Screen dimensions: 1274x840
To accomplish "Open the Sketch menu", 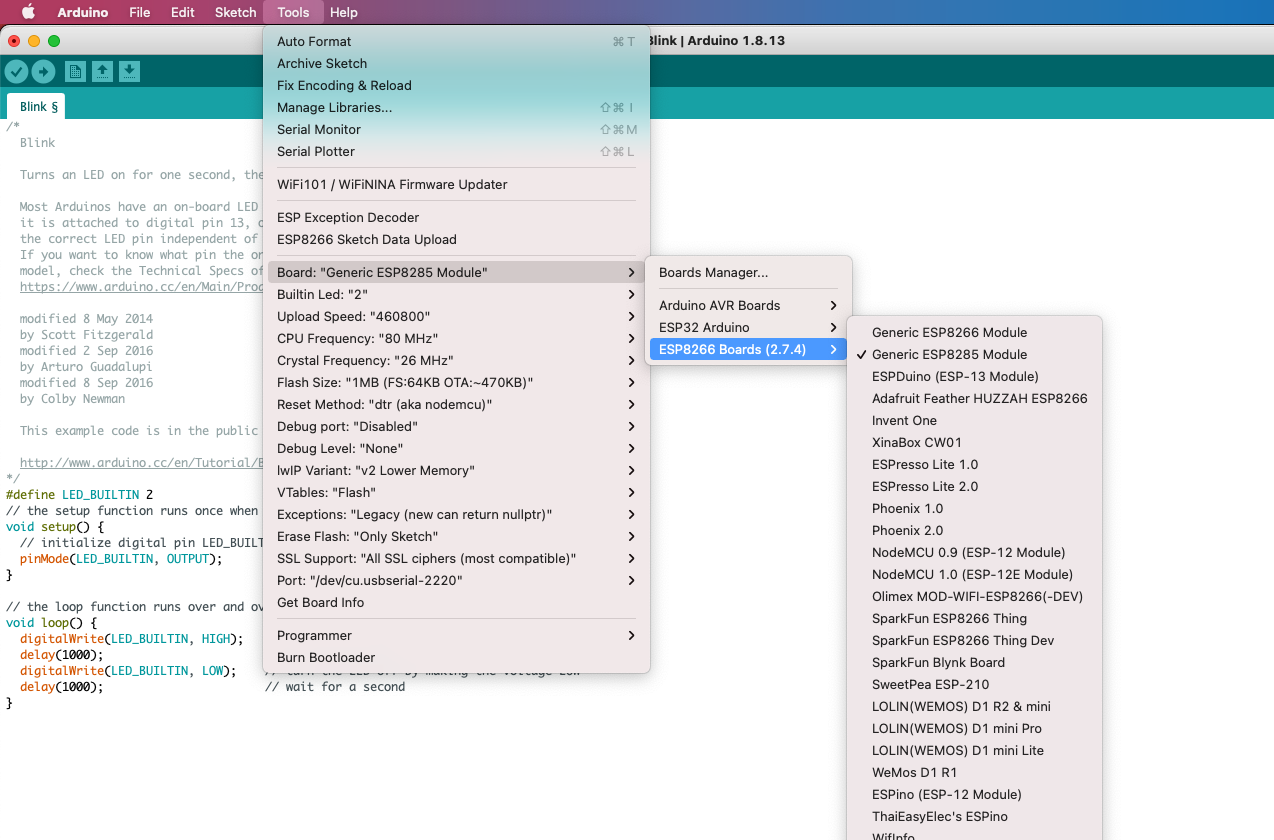I will 236,12.
